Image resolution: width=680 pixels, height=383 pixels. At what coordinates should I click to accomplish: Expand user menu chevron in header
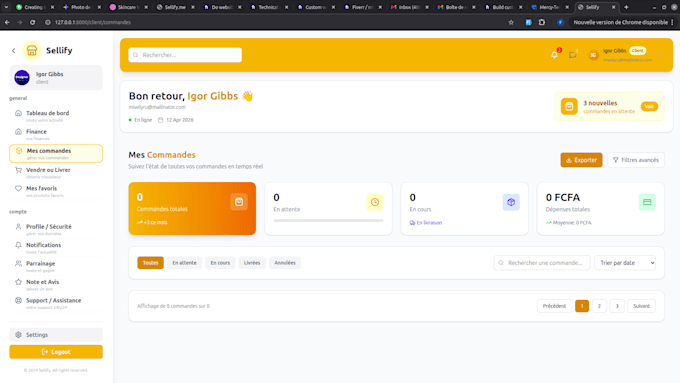pyautogui.click(x=659, y=55)
